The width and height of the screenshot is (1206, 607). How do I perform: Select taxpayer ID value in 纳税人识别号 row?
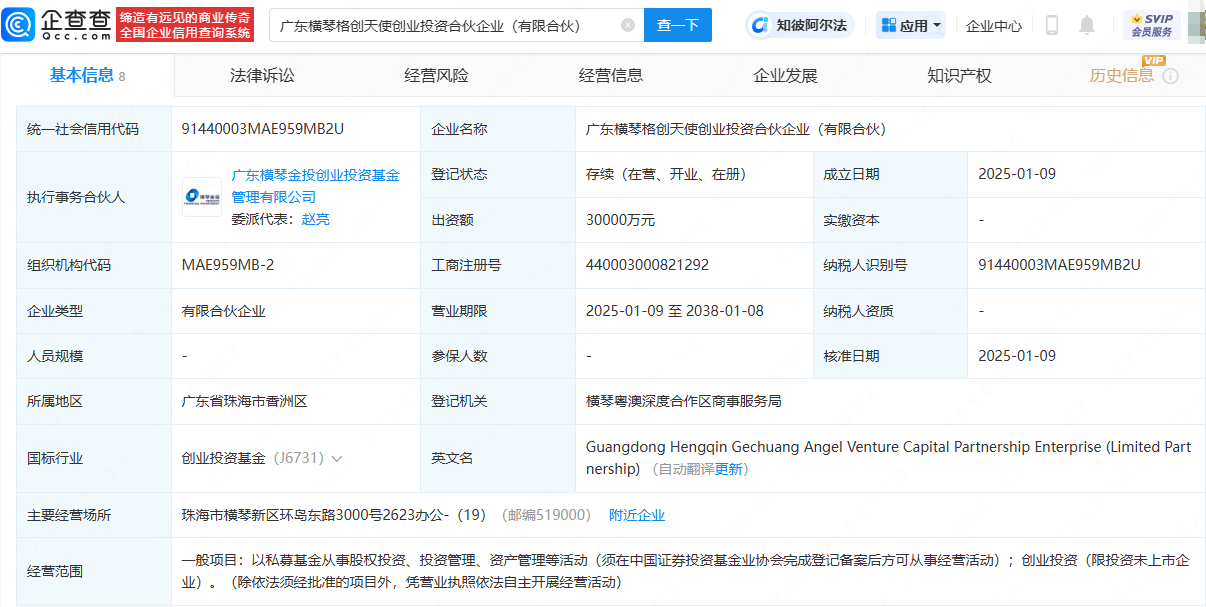(1059, 265)
